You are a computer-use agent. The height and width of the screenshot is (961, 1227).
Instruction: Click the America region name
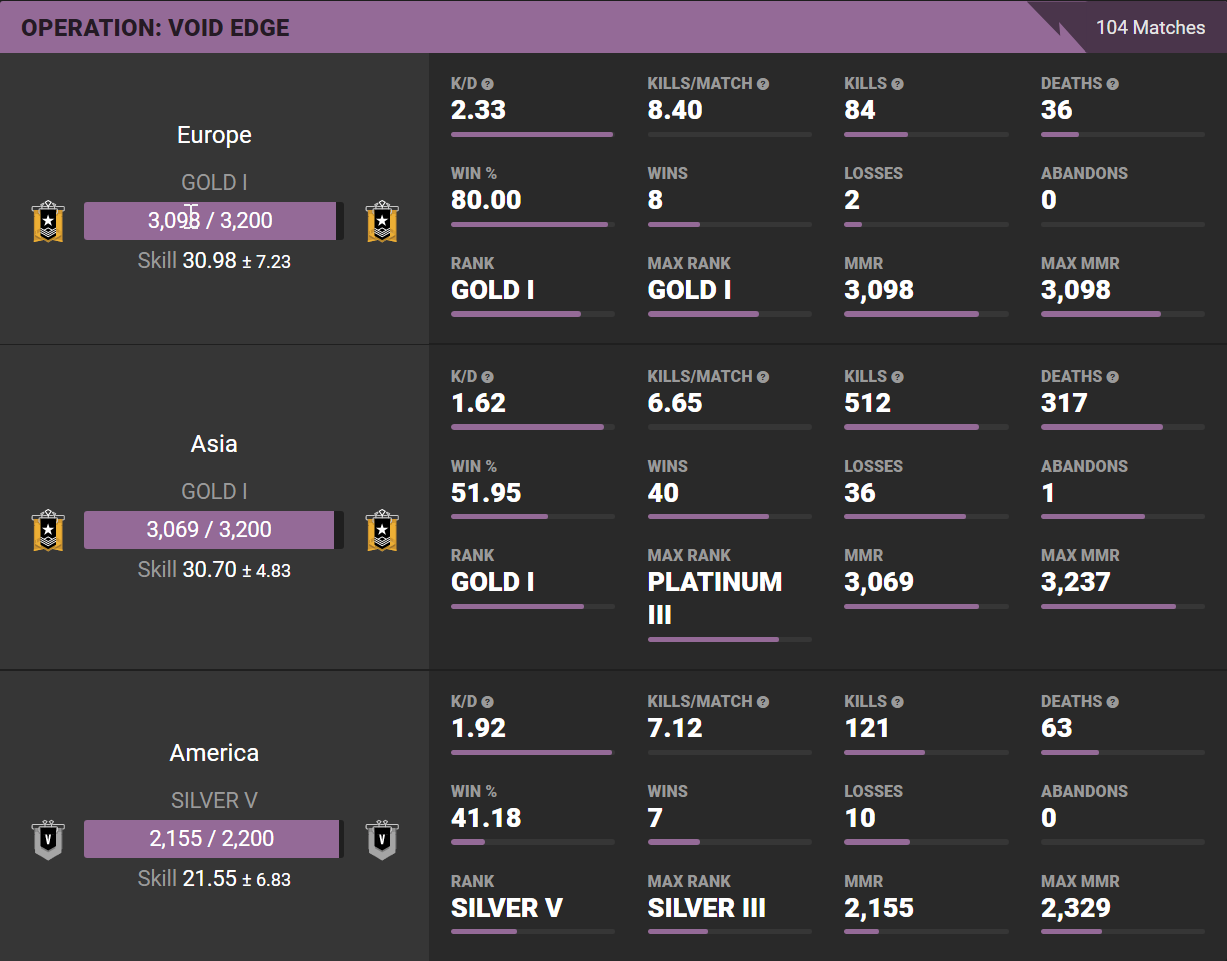click(214, 753)
